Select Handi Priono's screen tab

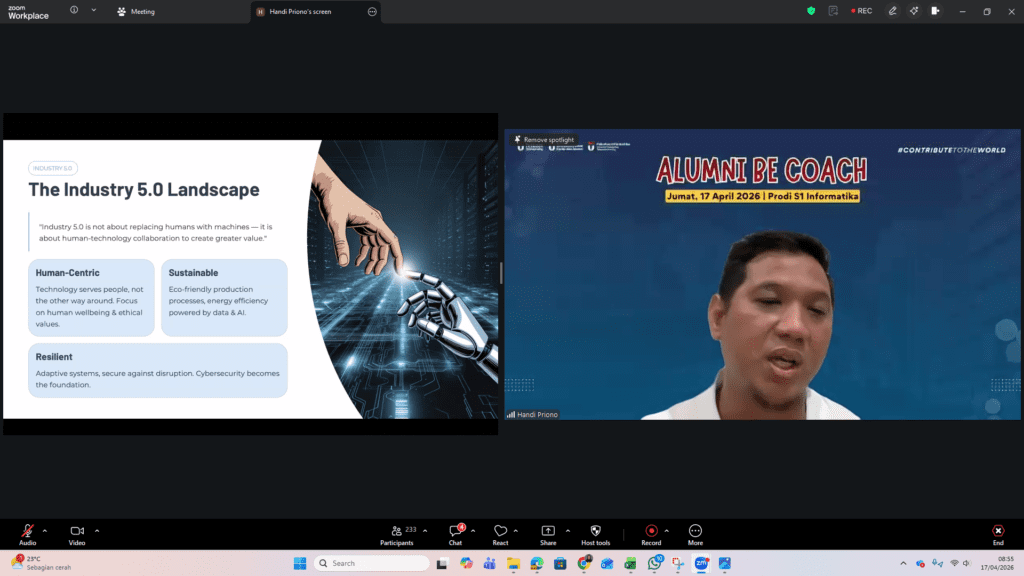coord(307,12)
